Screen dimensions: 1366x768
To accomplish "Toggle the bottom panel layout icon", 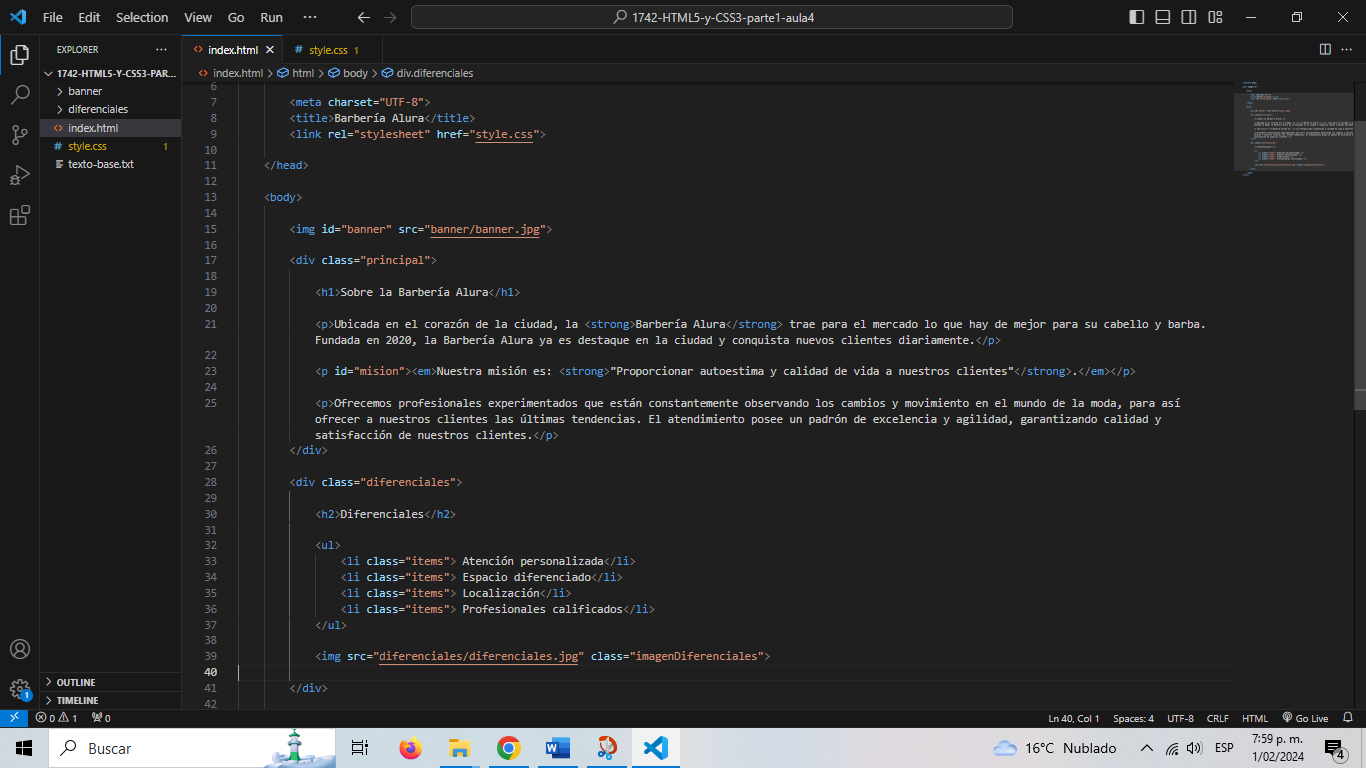I will (x=1163, y=17).
